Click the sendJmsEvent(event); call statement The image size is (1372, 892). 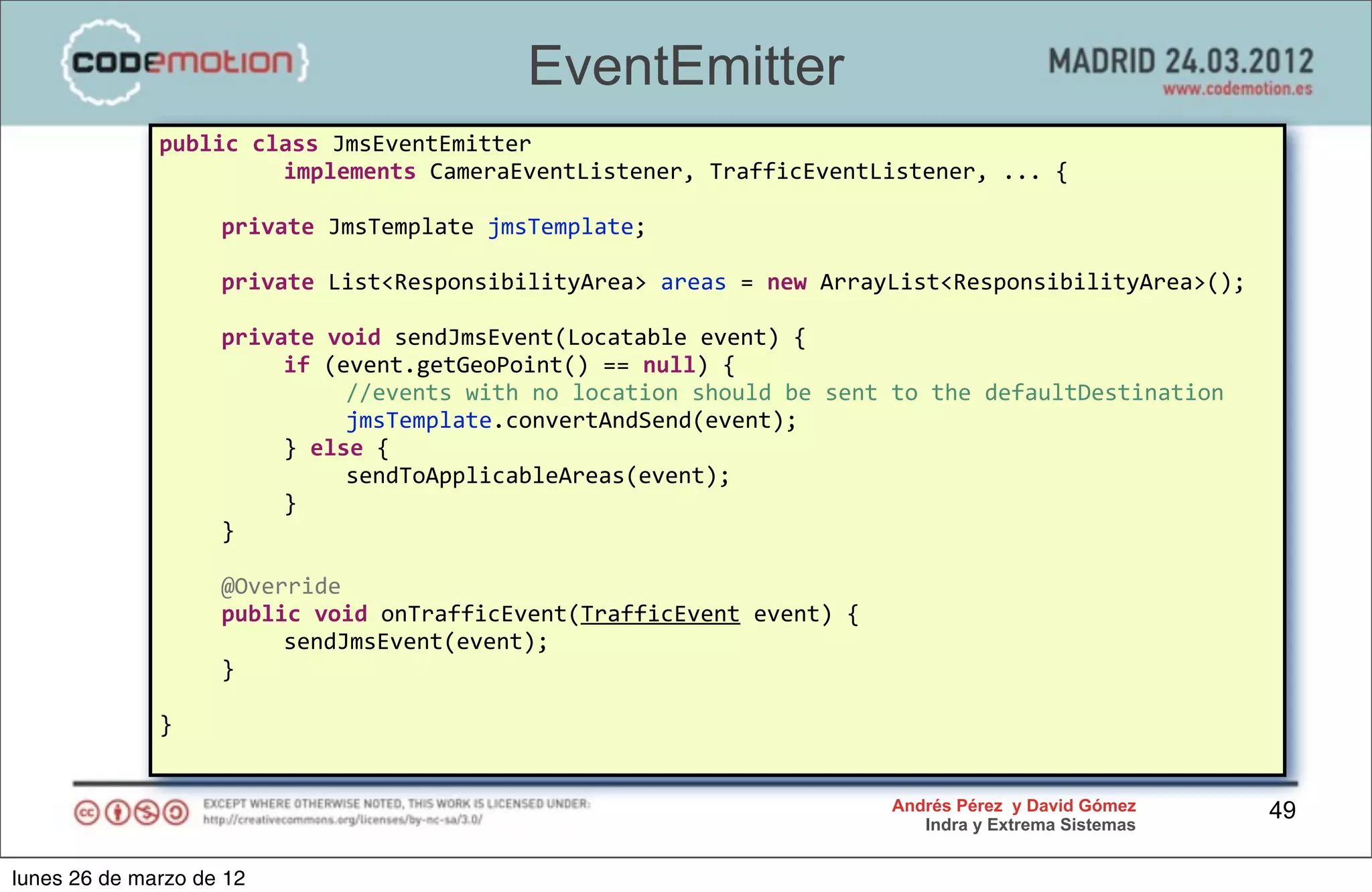[415, 642]
